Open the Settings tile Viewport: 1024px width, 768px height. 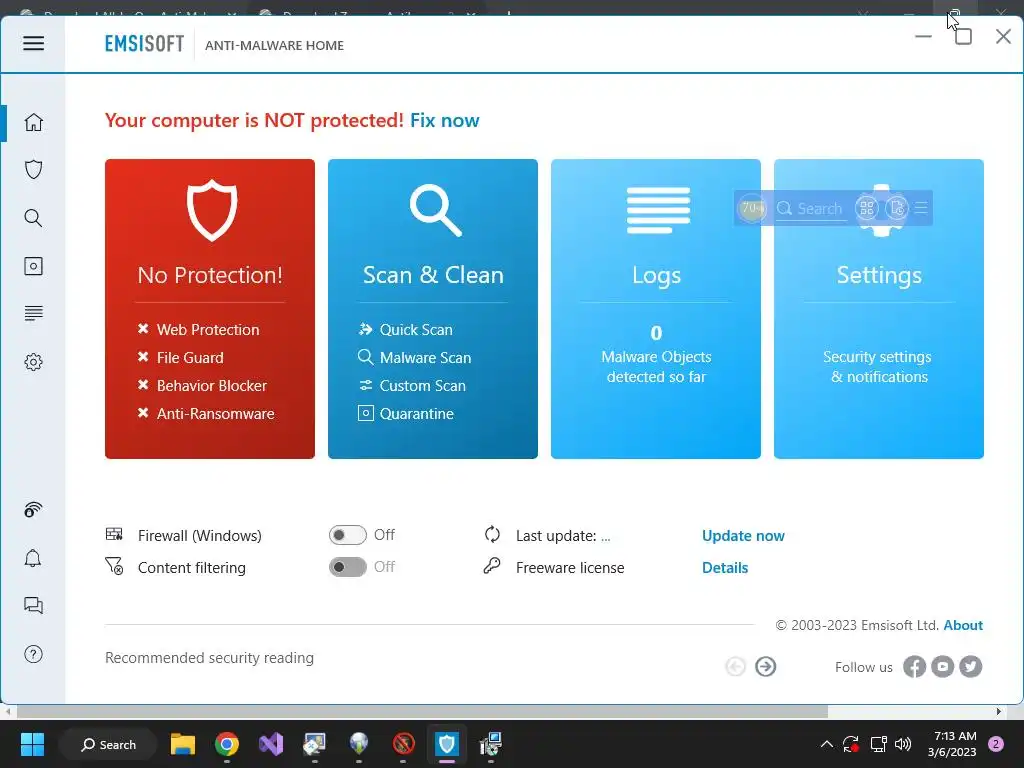click(x=879, y=309)
